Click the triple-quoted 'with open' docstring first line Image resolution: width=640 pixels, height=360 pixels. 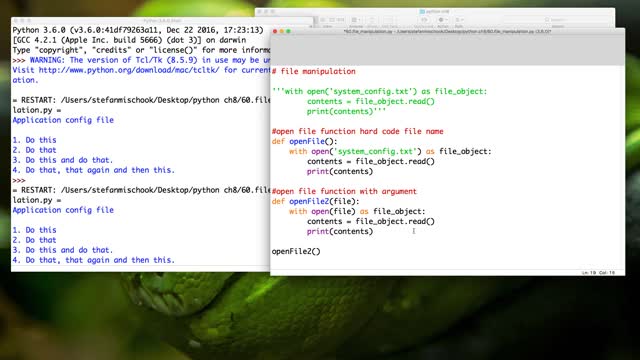379,91
